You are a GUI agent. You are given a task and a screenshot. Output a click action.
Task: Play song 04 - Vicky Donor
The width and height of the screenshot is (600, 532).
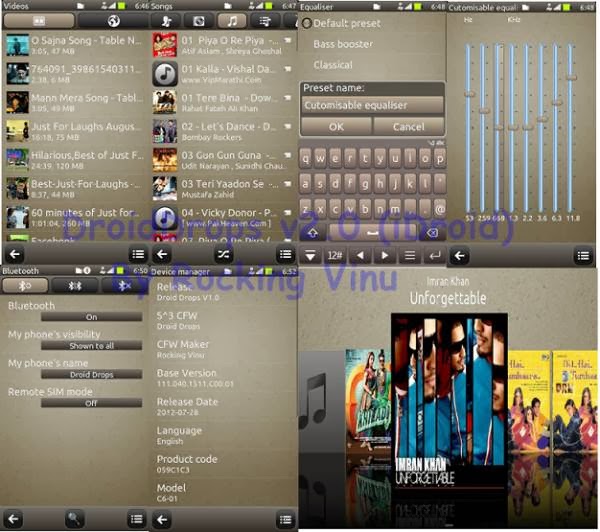coord(223,217)
